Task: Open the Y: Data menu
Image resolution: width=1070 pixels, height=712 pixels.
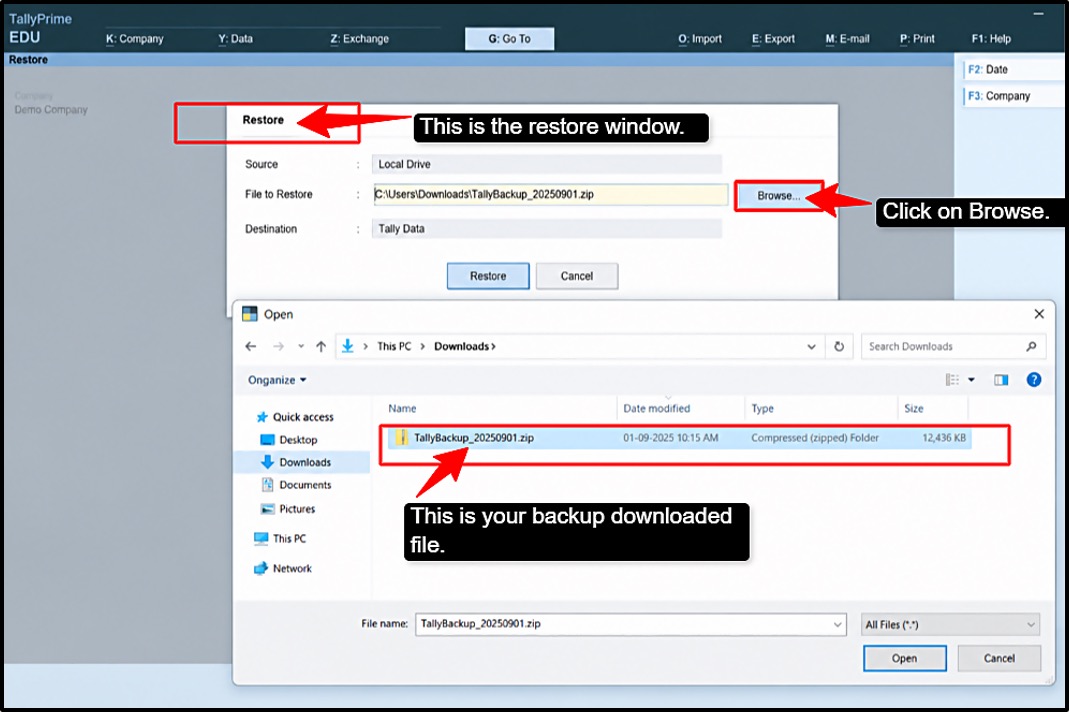Action: 235,39
